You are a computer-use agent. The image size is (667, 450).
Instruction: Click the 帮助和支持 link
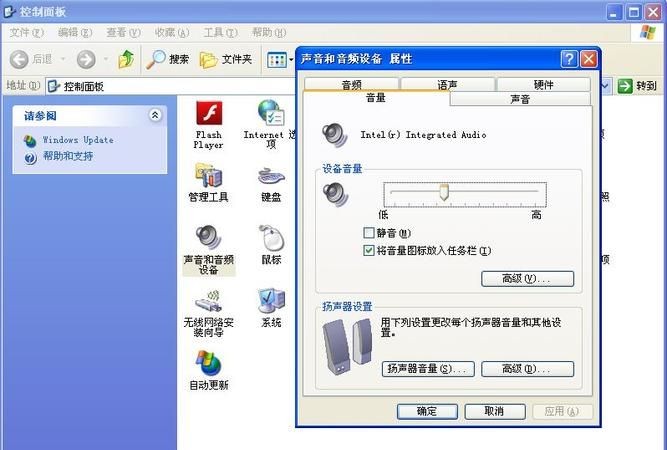click(x=68, y=156)
